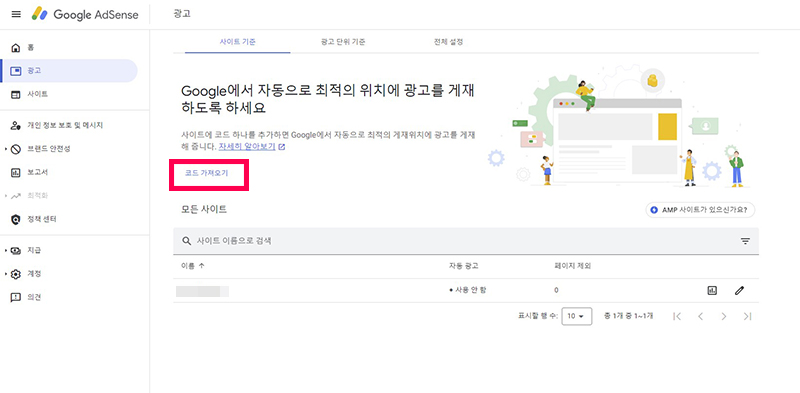The height and width of the screenshot is (393, 800).
Task: Click the 브랜드 안전성 block icon
Action: 16,149
